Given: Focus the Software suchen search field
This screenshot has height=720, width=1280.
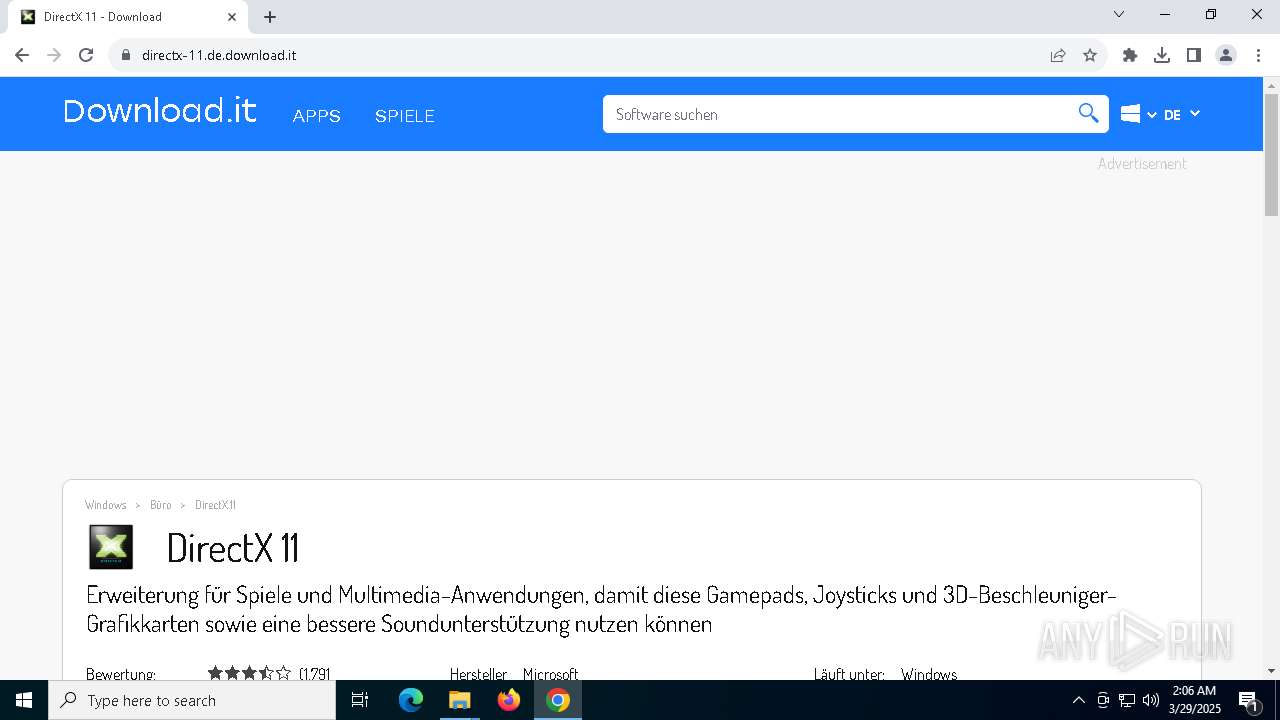Looking at the screenshot, I should click(840, 114).
